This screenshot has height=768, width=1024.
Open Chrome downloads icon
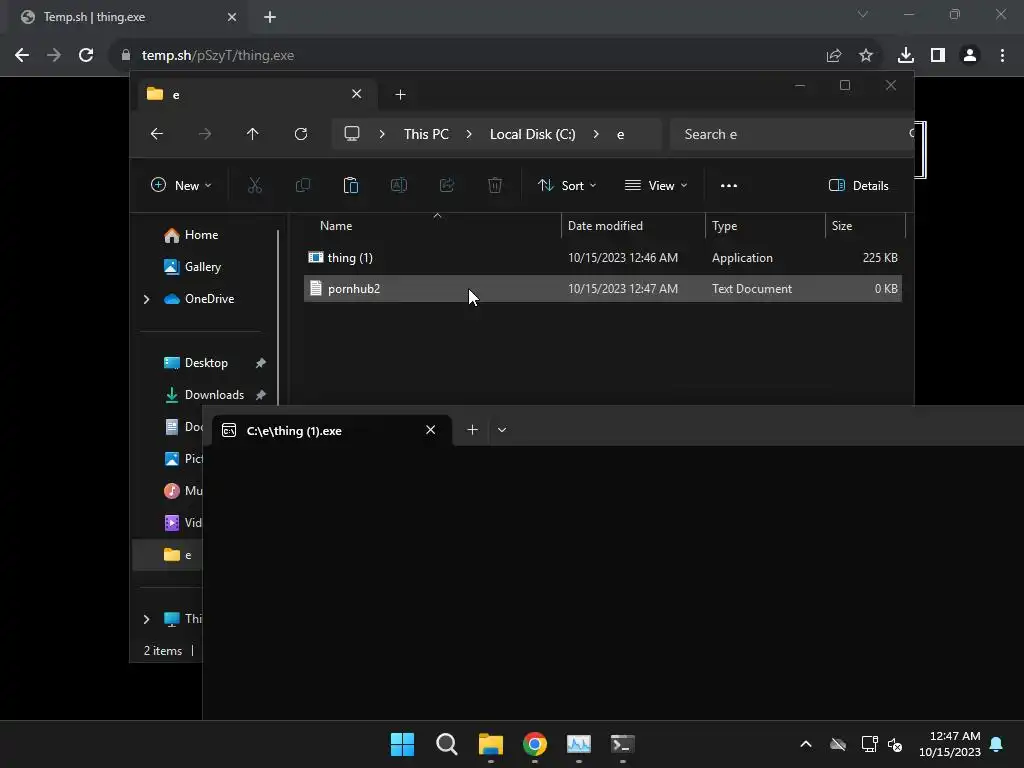tap(906, 56)
